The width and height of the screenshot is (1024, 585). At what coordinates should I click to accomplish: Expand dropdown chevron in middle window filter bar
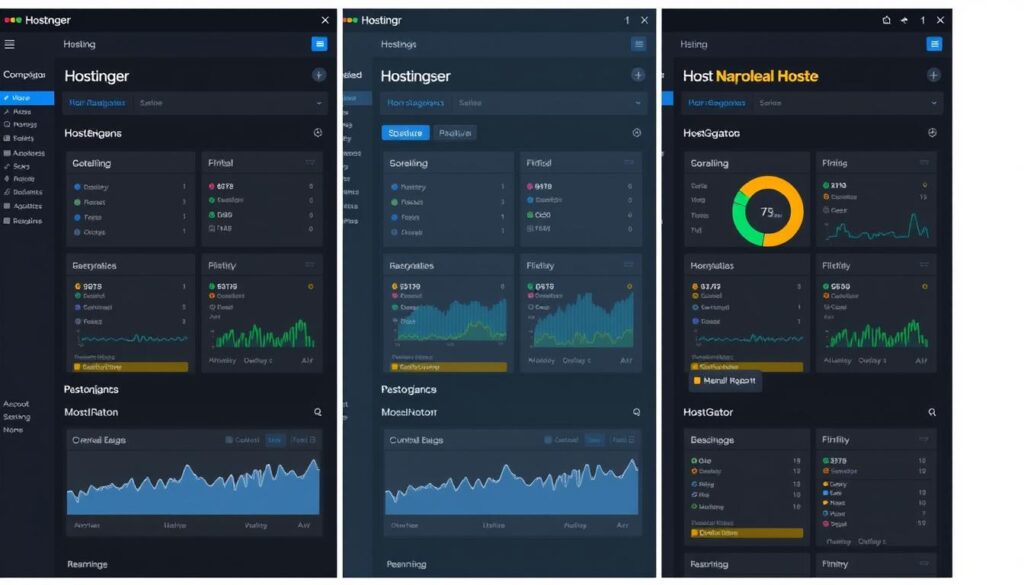(x=638, y=103)
